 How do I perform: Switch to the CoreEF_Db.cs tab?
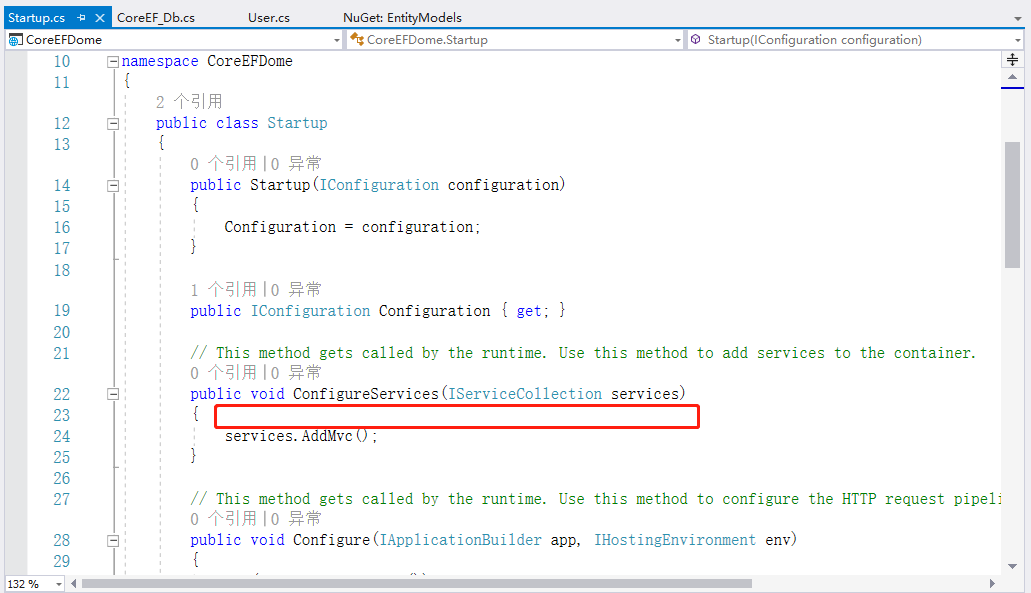(x=156, y=18)
